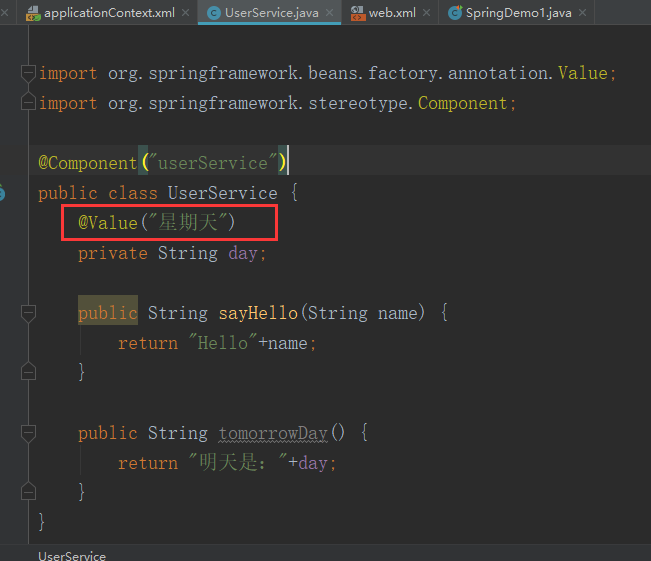Toggle fold end marker below tomorrowDay body

pyautogui.click(x=28, y=492)
